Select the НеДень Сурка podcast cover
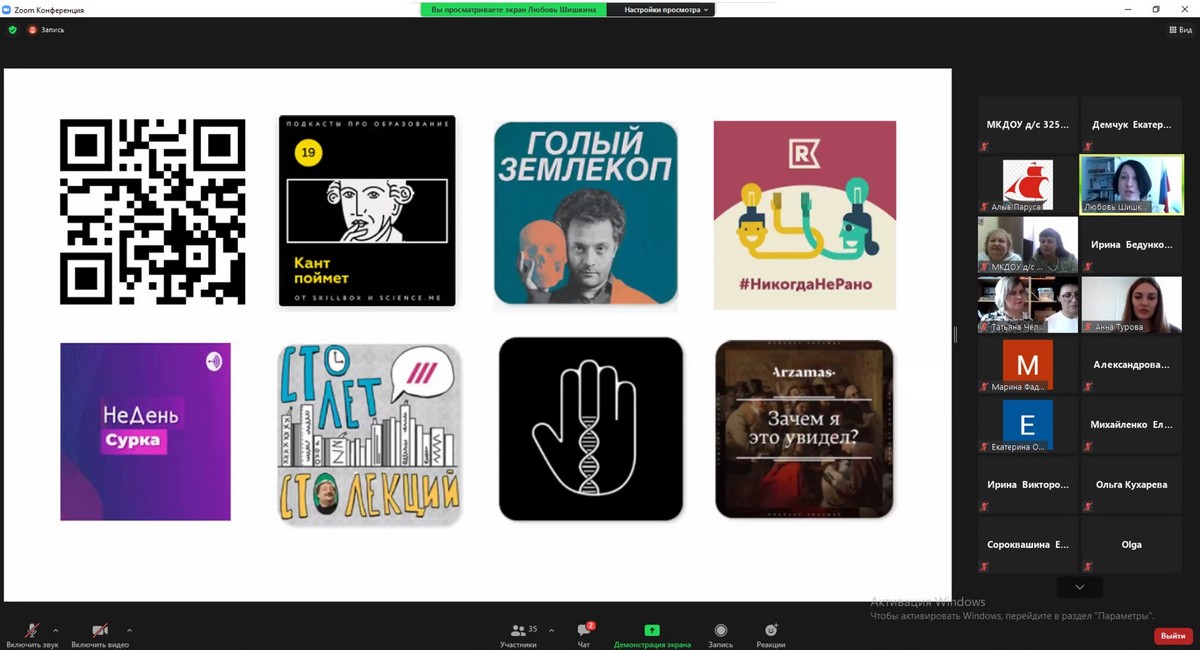Image resolution: width=1200 pixels, height=650 pixels. tap(145, 432)
